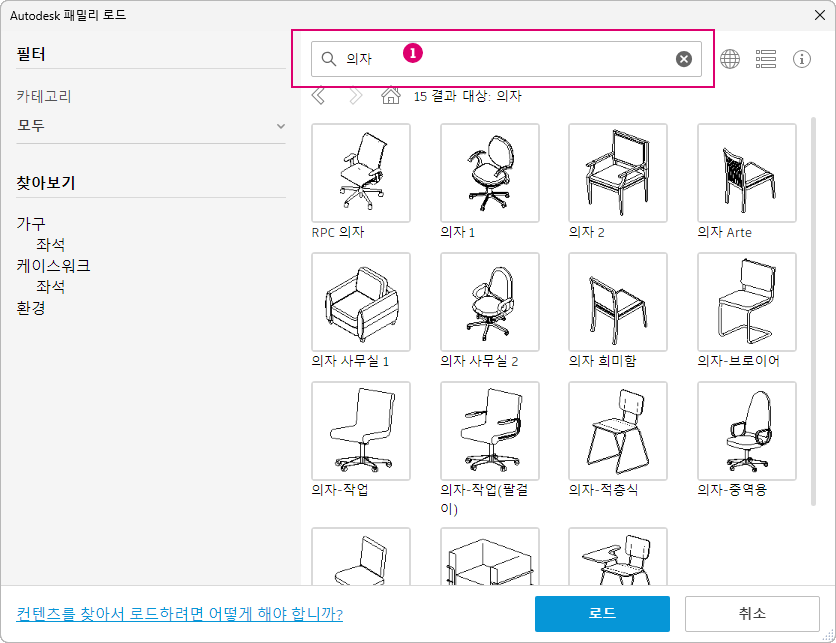Select the 의자 사무실 1 armchair thumbnail
The image size is (836, 643).
click(361, 302)
